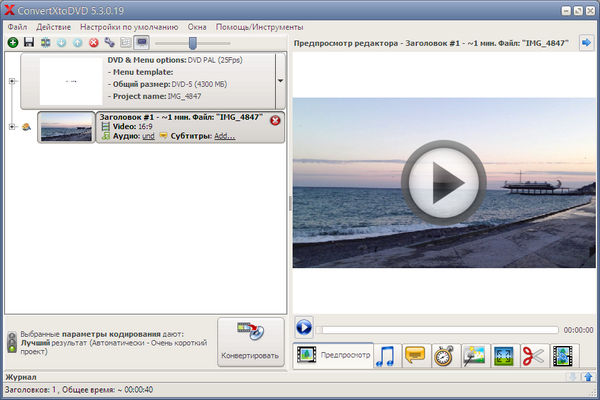Click the zoom slider in the toolbar
Image resolution: width=600 pixels, height=400 pixels.
(x=193, y=43)
